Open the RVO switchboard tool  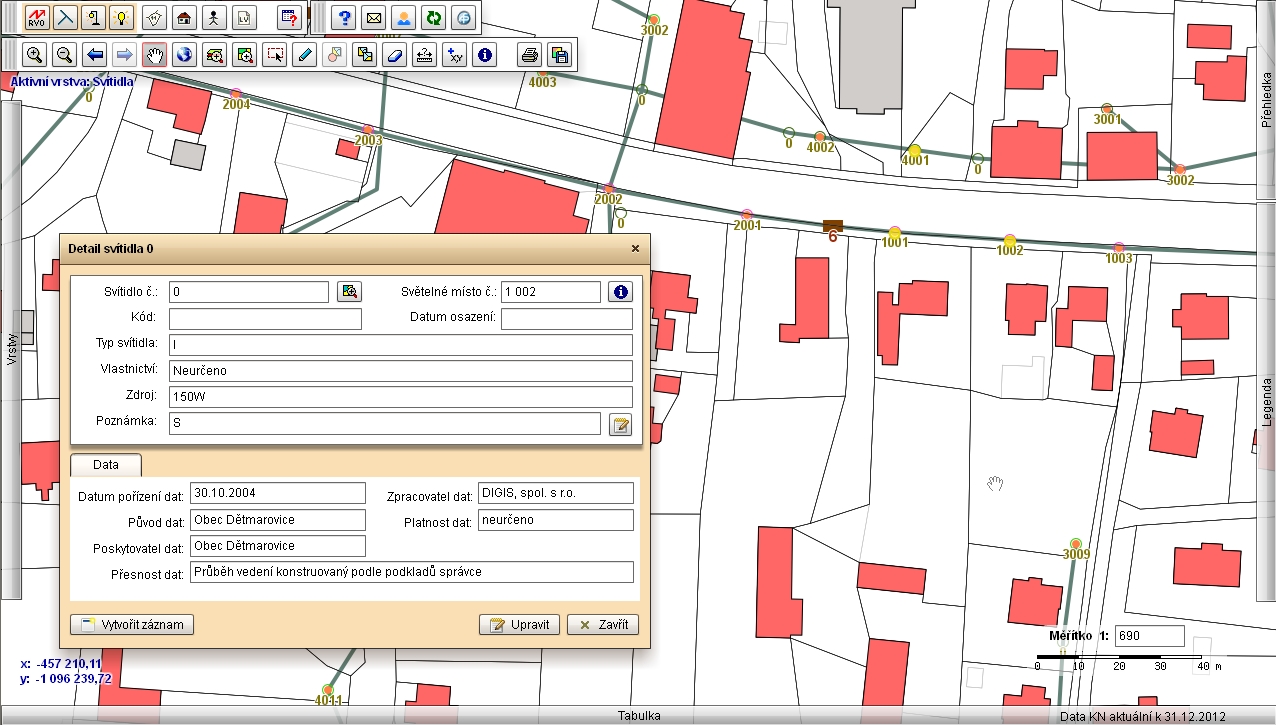(37, 17)
